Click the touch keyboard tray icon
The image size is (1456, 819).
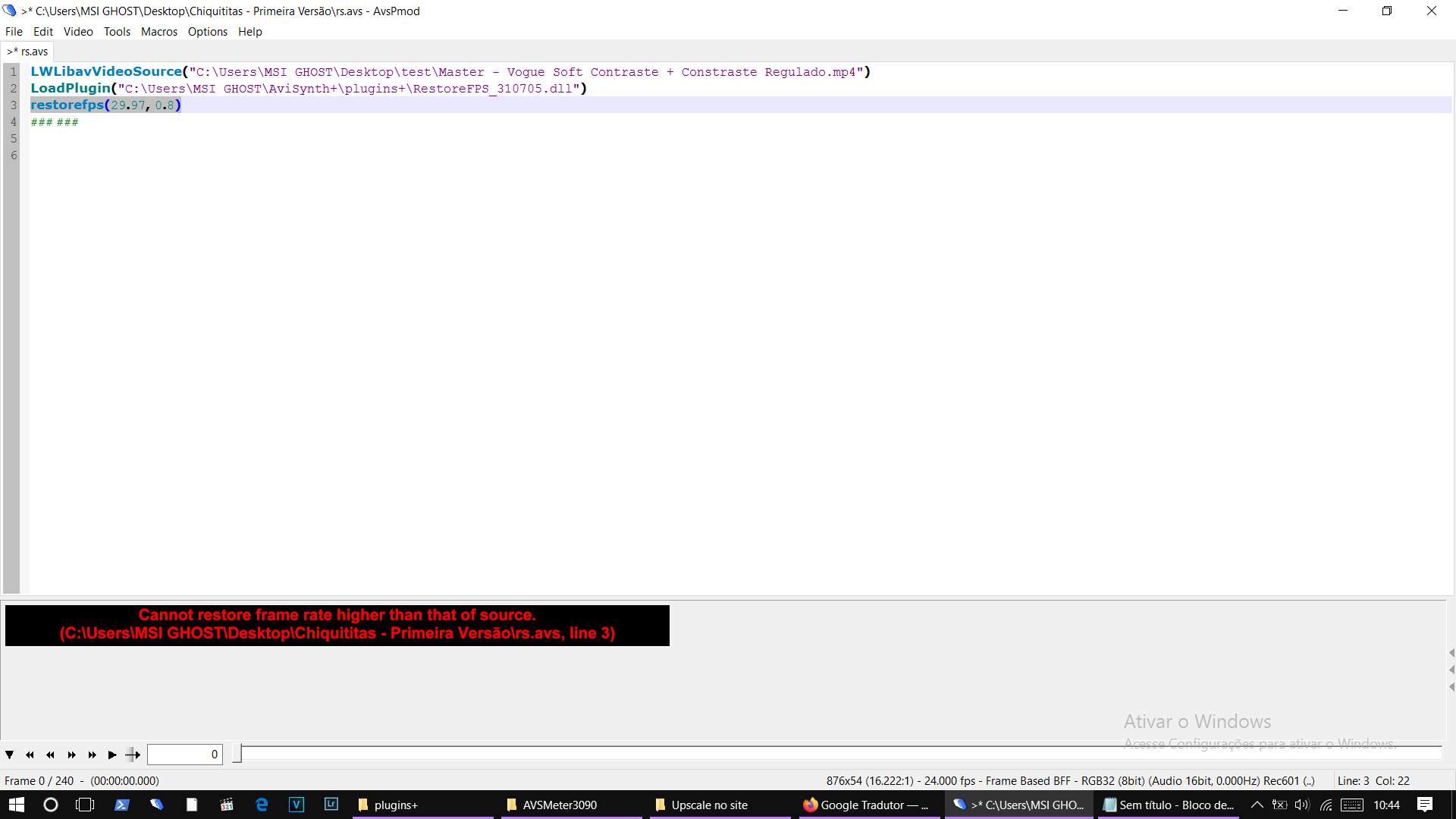[x=1352, y=805]
